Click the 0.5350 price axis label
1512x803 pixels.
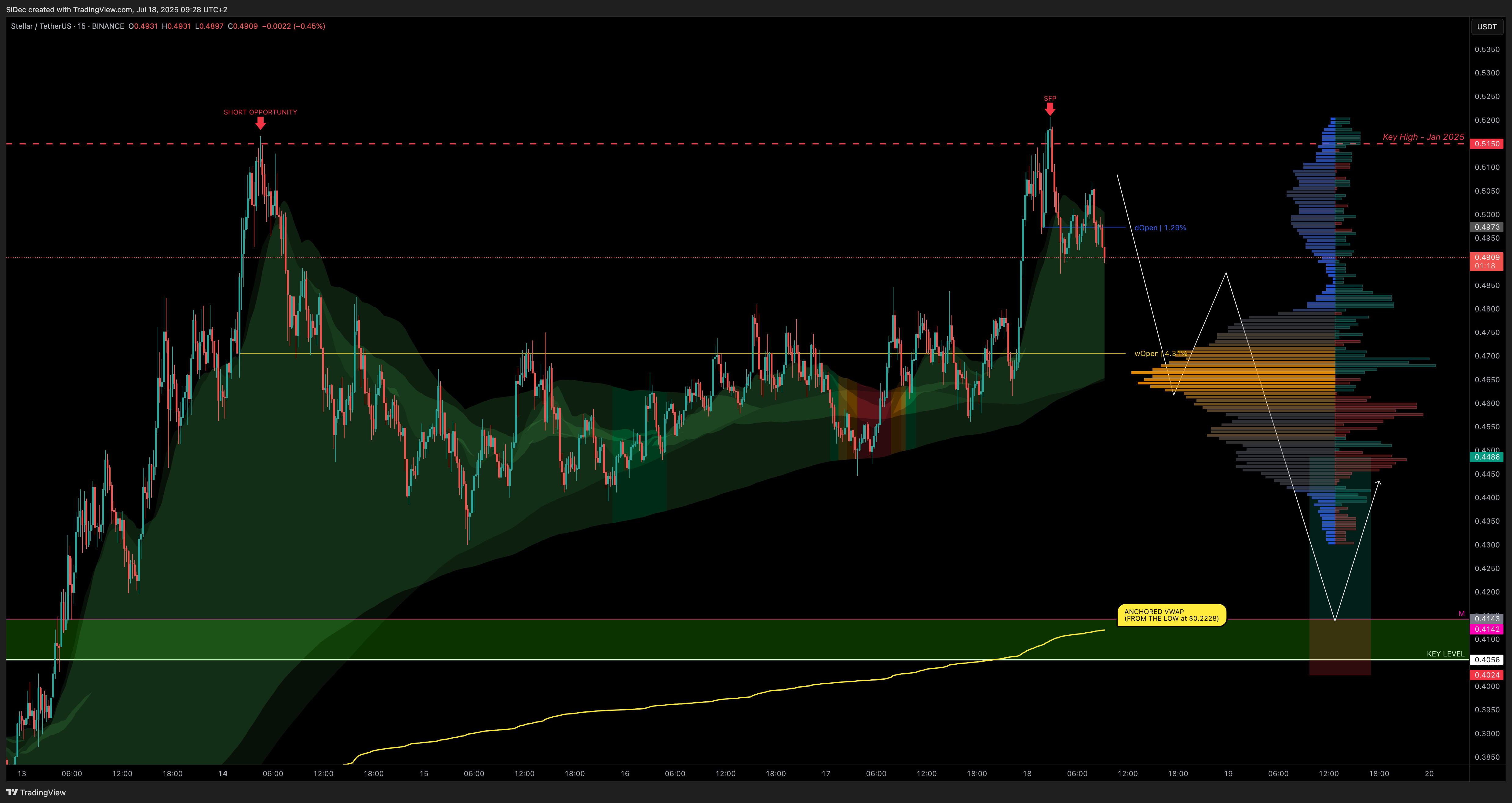click(x=1487, y=49)
